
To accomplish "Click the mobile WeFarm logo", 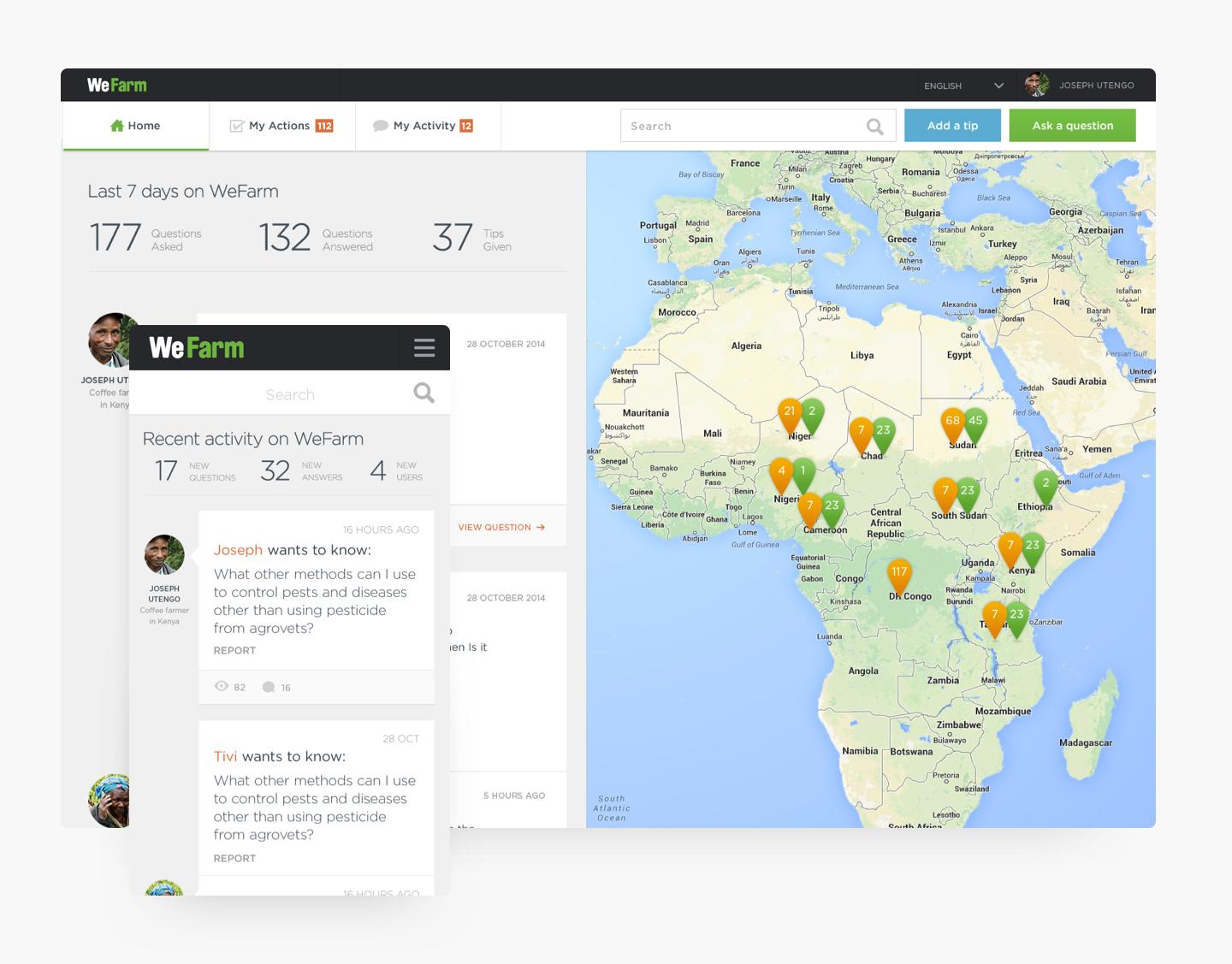I will pyautogui.click(x=197, y=347).
